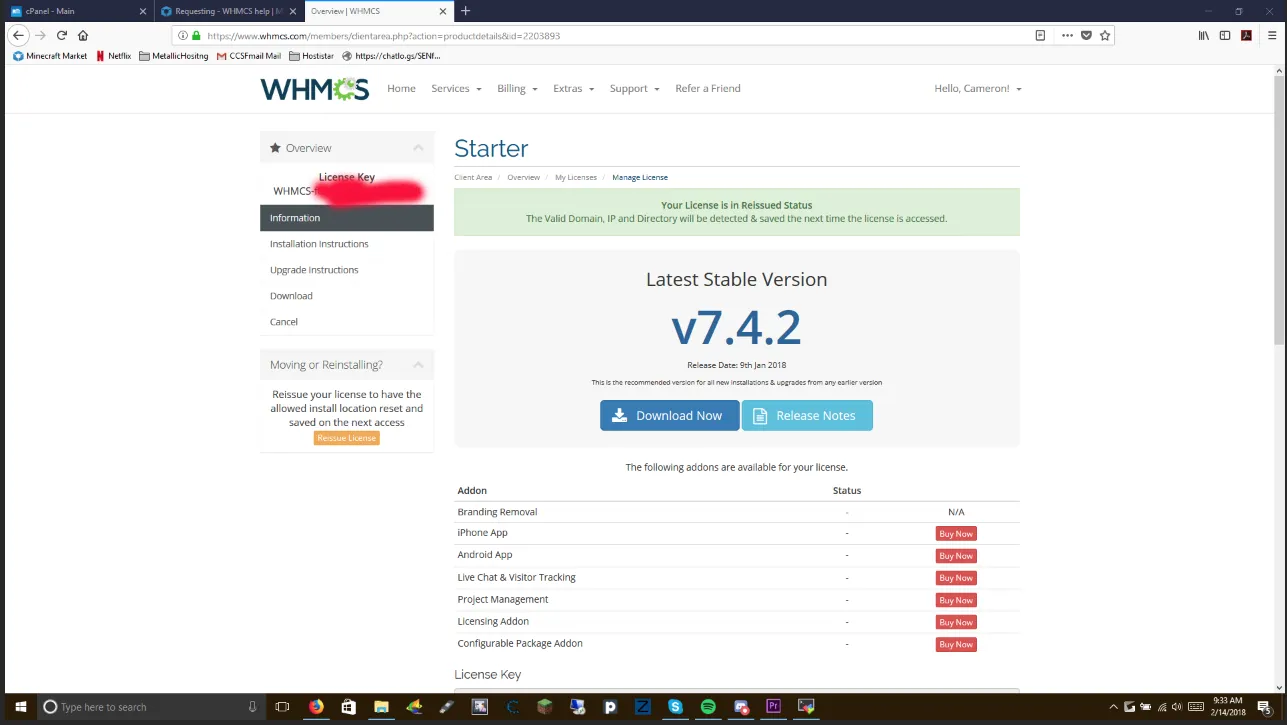Image resolution: width=1287 pixels, height=725 pixels.
Task: Go to Home in the navigation bar
Action: [x=401, y=89]
